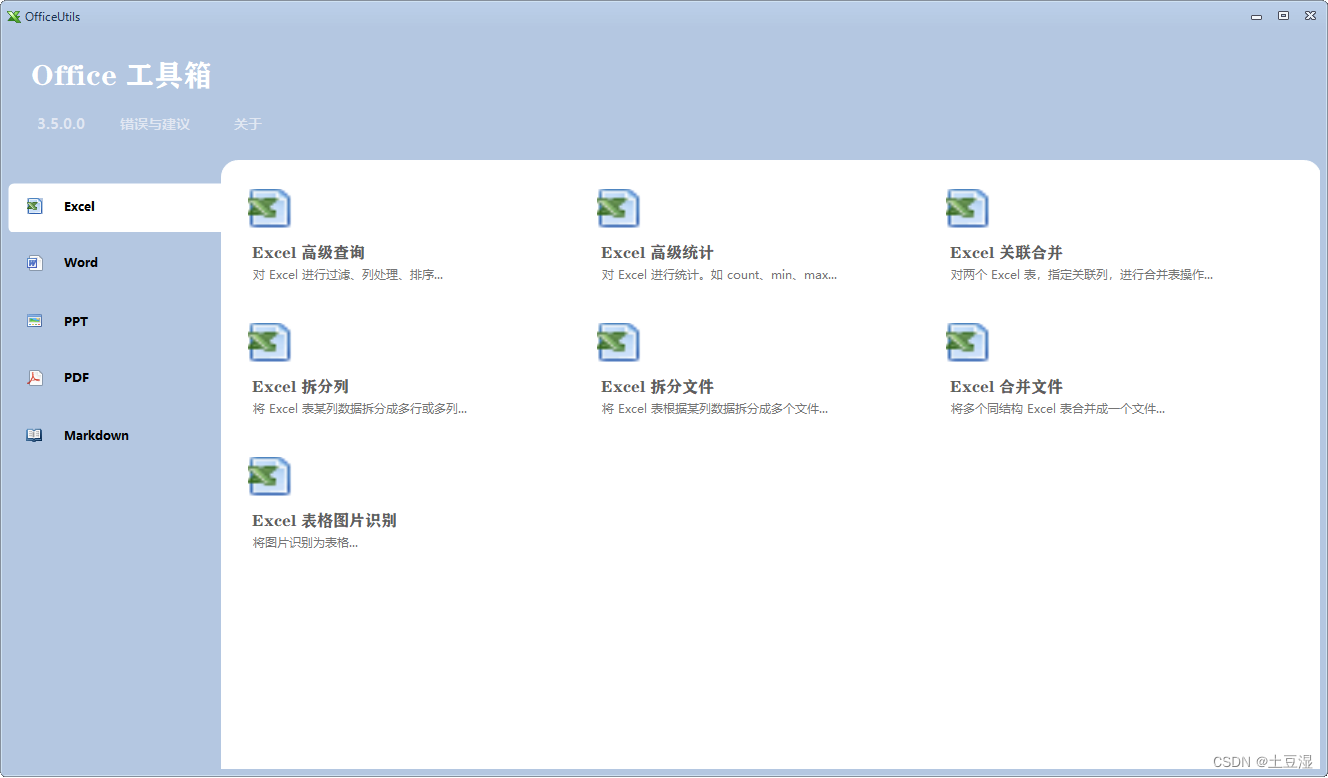Image resolution: width=1328 pixels, height=778 pixels.
Task: Open the Excel 高级统计 title
Action: (x=657, y=253)
